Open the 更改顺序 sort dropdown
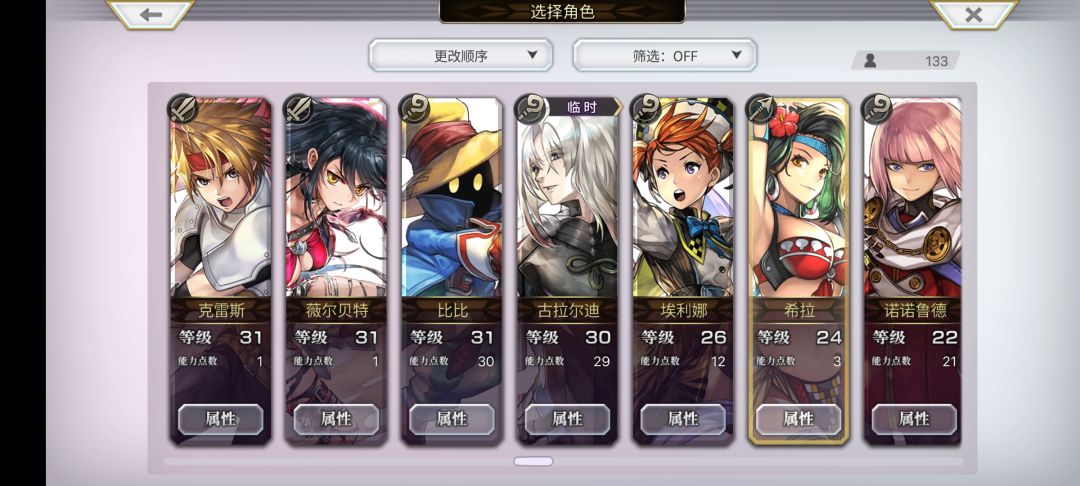The image size is (1080, 486). tap(461, 55)
